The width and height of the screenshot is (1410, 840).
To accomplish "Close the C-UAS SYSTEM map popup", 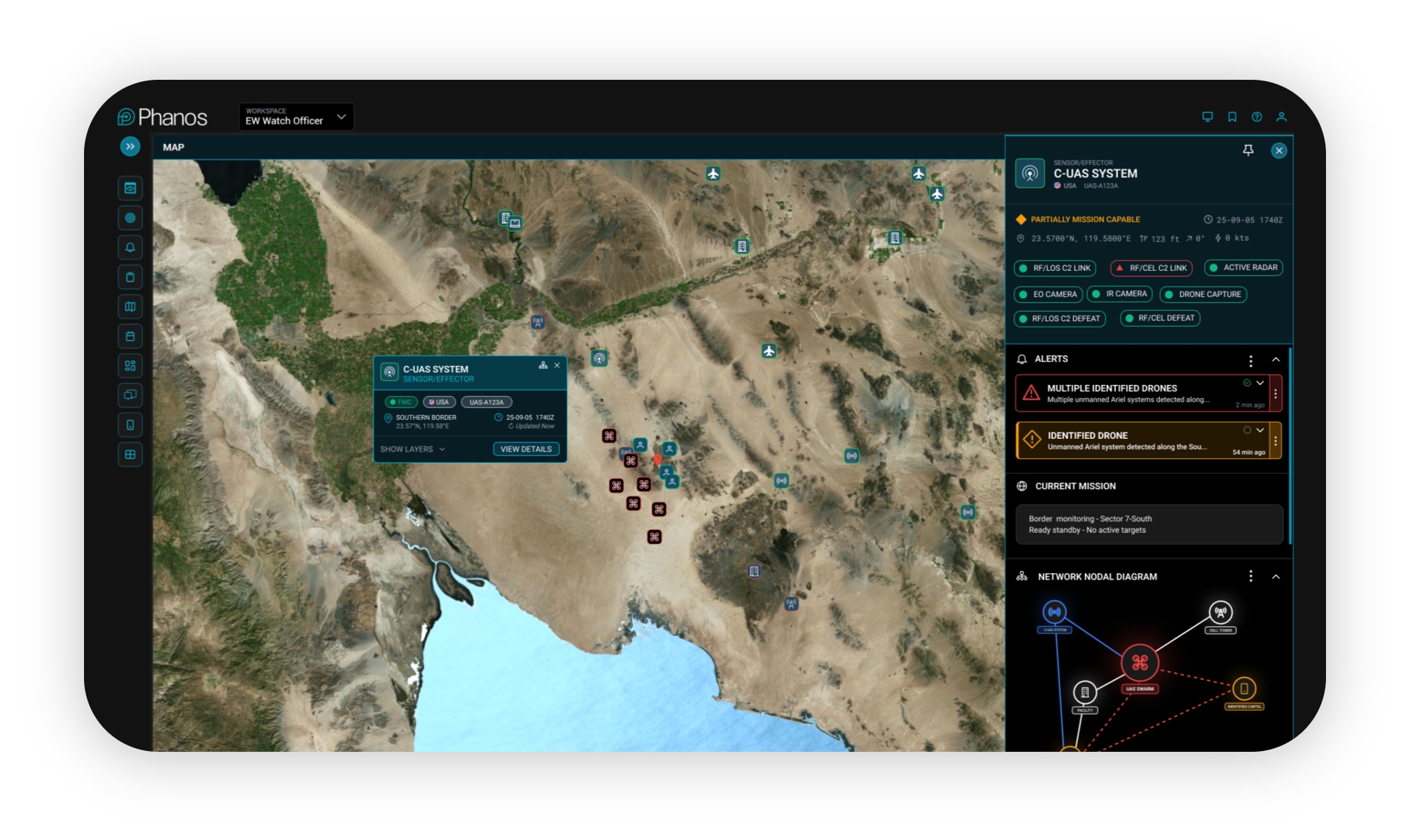I will 557,365.
